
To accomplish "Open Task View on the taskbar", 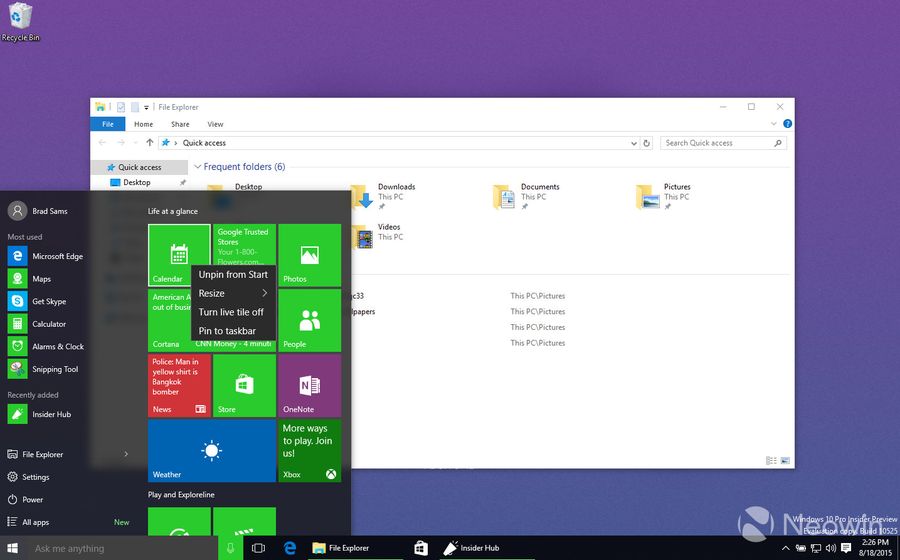I will 258,548.
